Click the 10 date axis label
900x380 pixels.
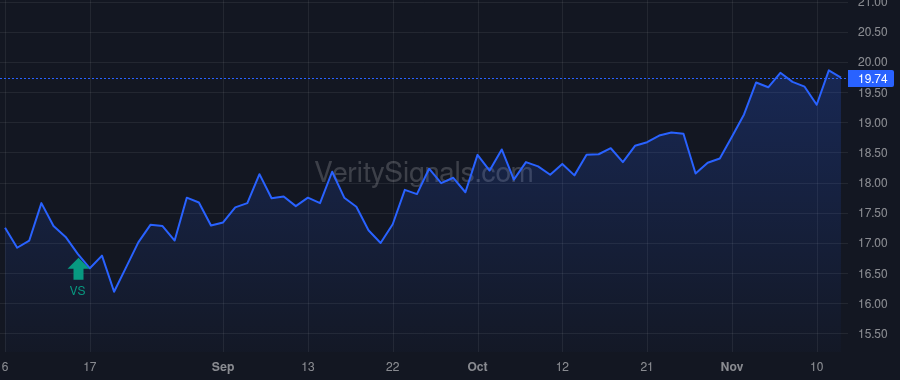[817, 367]
